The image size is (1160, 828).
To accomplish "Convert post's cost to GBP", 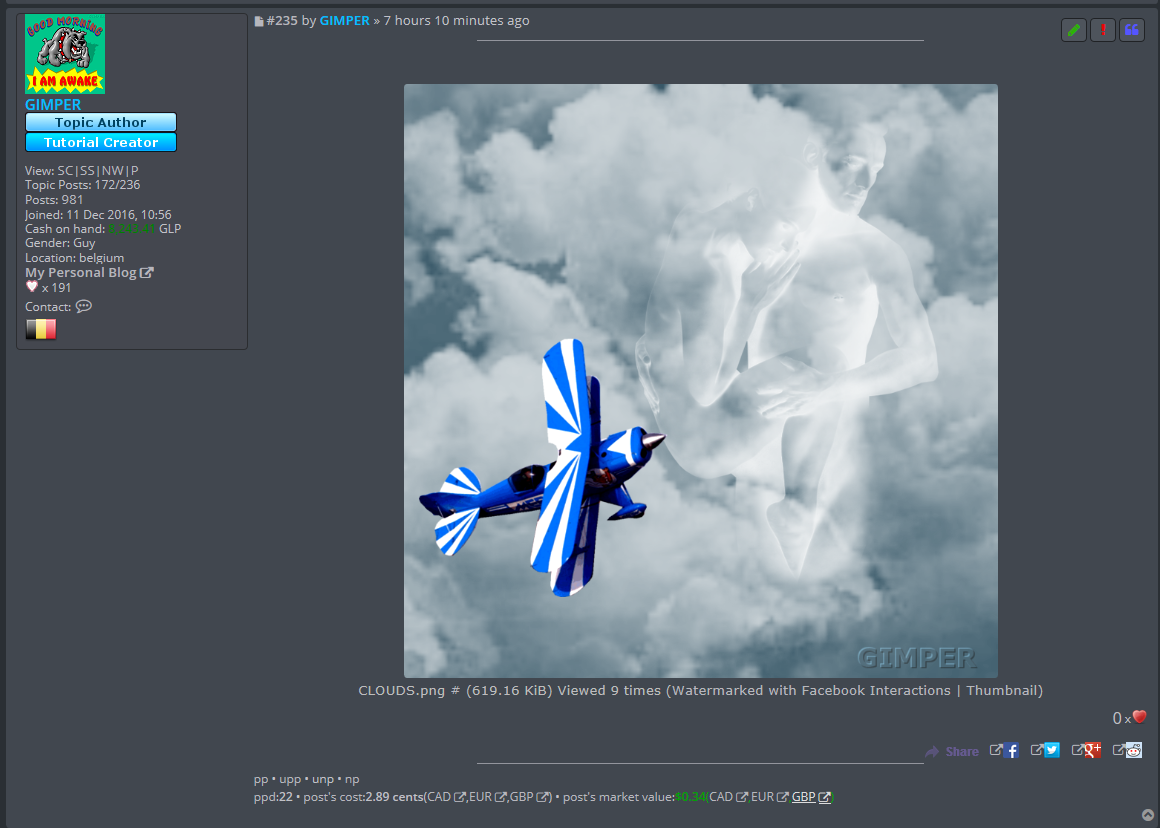I will click(530, 797).
